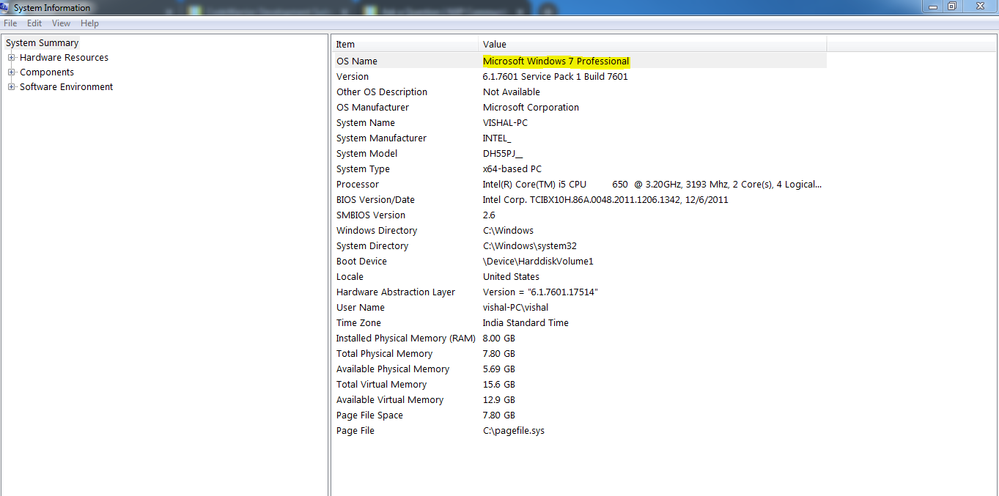Click the INTEL_ value
The width and height of the screenshot is (999, 496).
(x=497, y=138)
